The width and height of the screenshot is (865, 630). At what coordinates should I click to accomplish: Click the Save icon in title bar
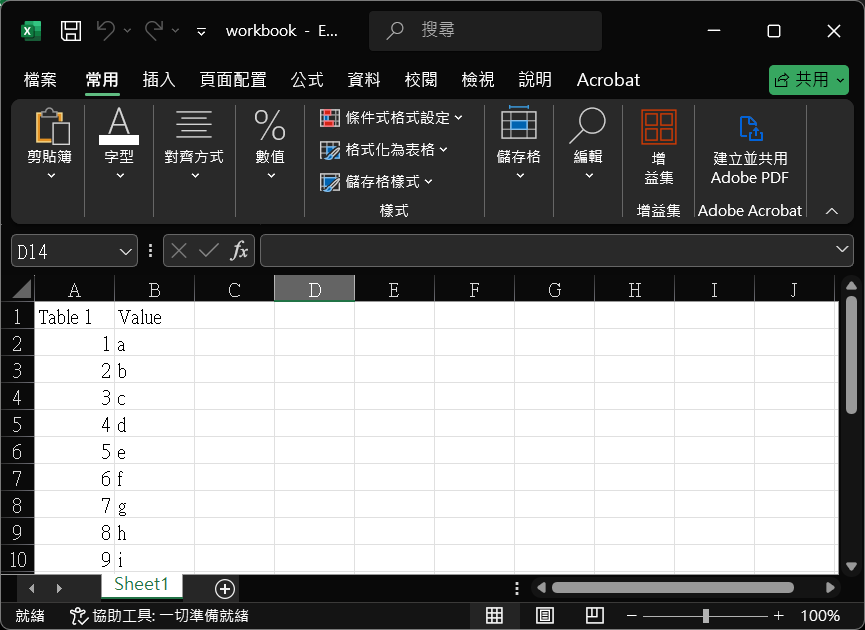[71, 31]
